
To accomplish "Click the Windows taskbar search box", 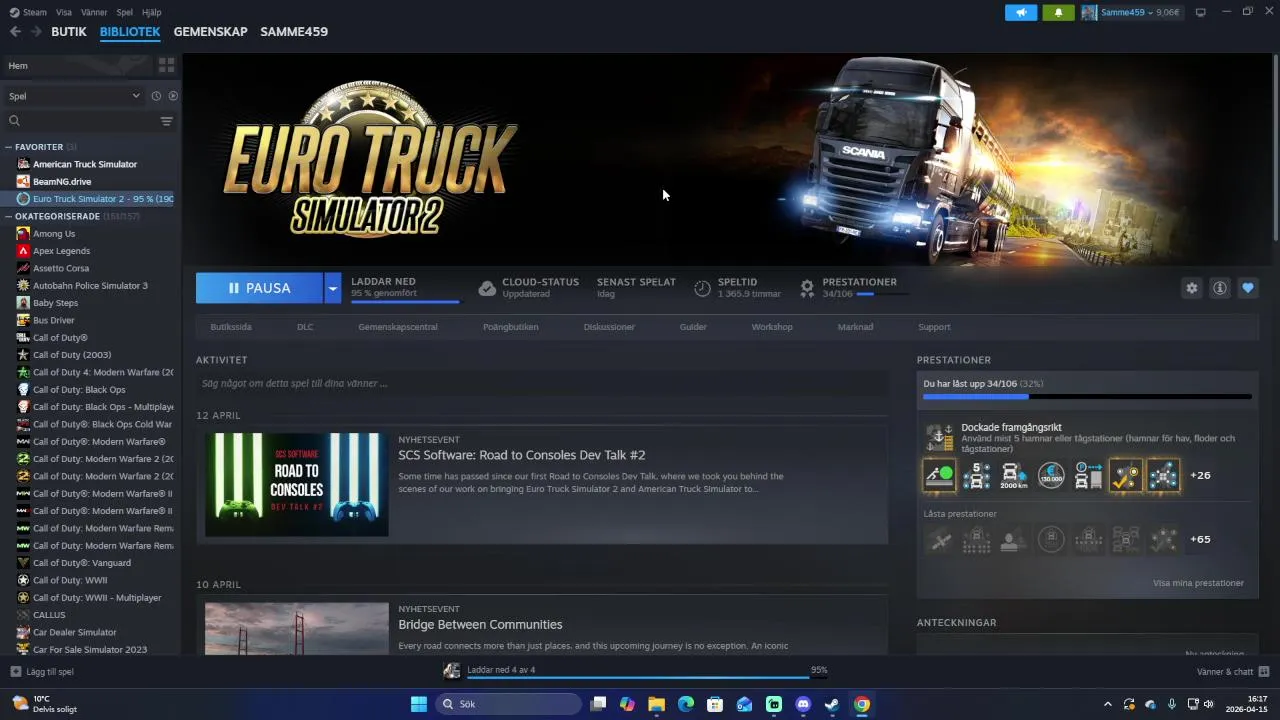I will click(x=507, y=704).
